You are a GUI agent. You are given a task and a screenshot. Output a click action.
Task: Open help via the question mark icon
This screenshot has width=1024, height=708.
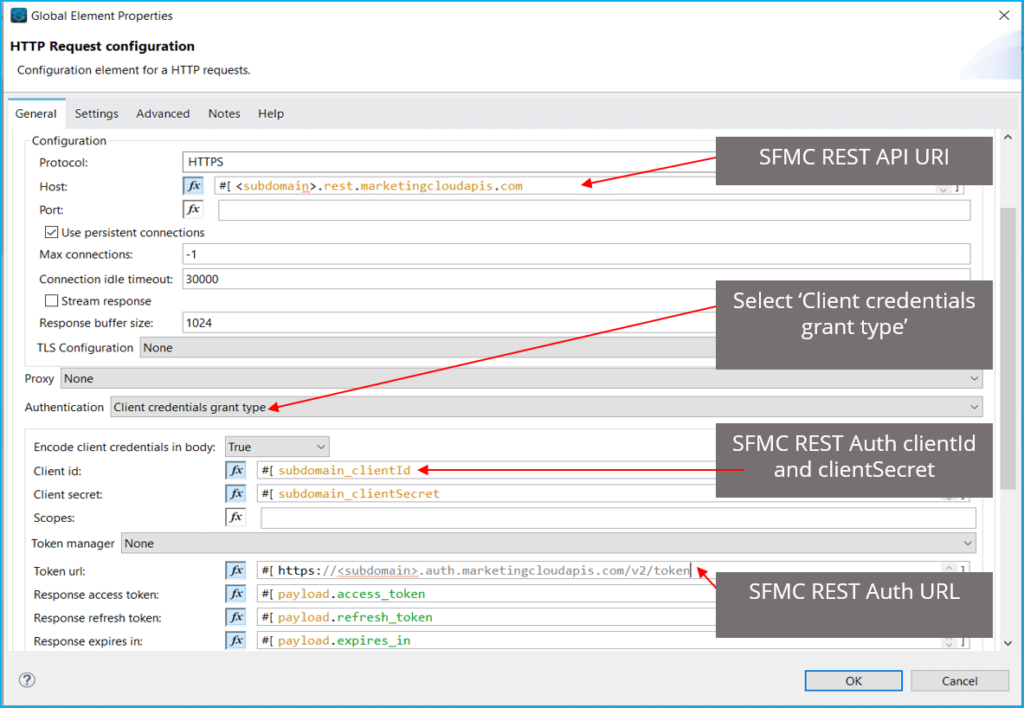click(x=27, y=680)
